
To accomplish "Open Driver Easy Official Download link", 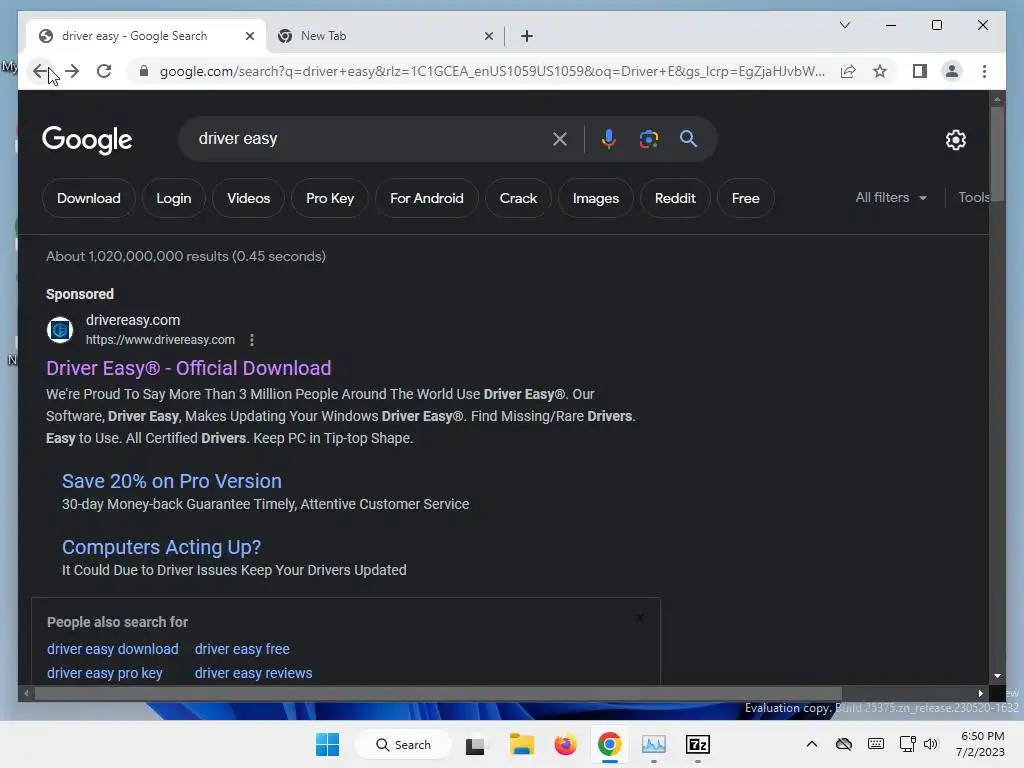I will point(189,368).
